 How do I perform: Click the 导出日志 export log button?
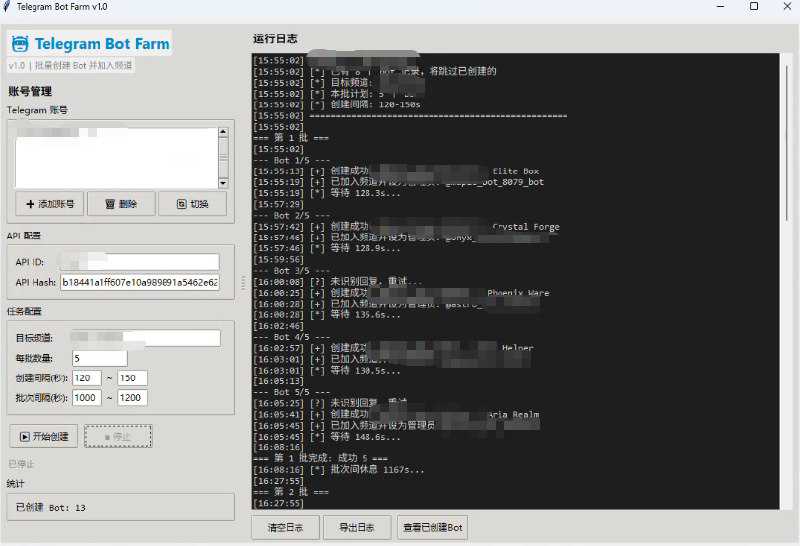357,527
